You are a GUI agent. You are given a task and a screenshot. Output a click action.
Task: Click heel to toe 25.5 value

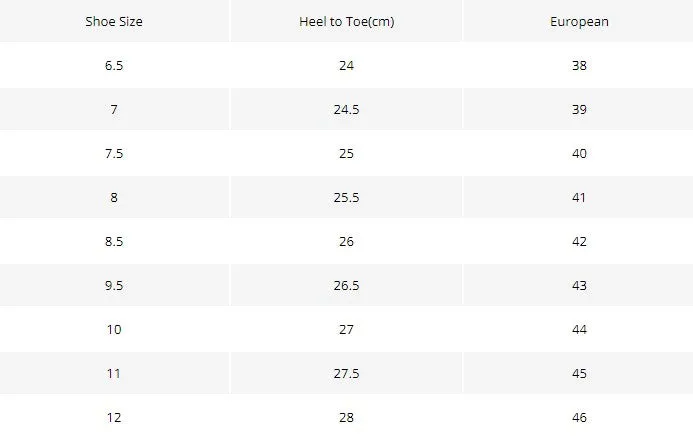click(x=346, y=198)
